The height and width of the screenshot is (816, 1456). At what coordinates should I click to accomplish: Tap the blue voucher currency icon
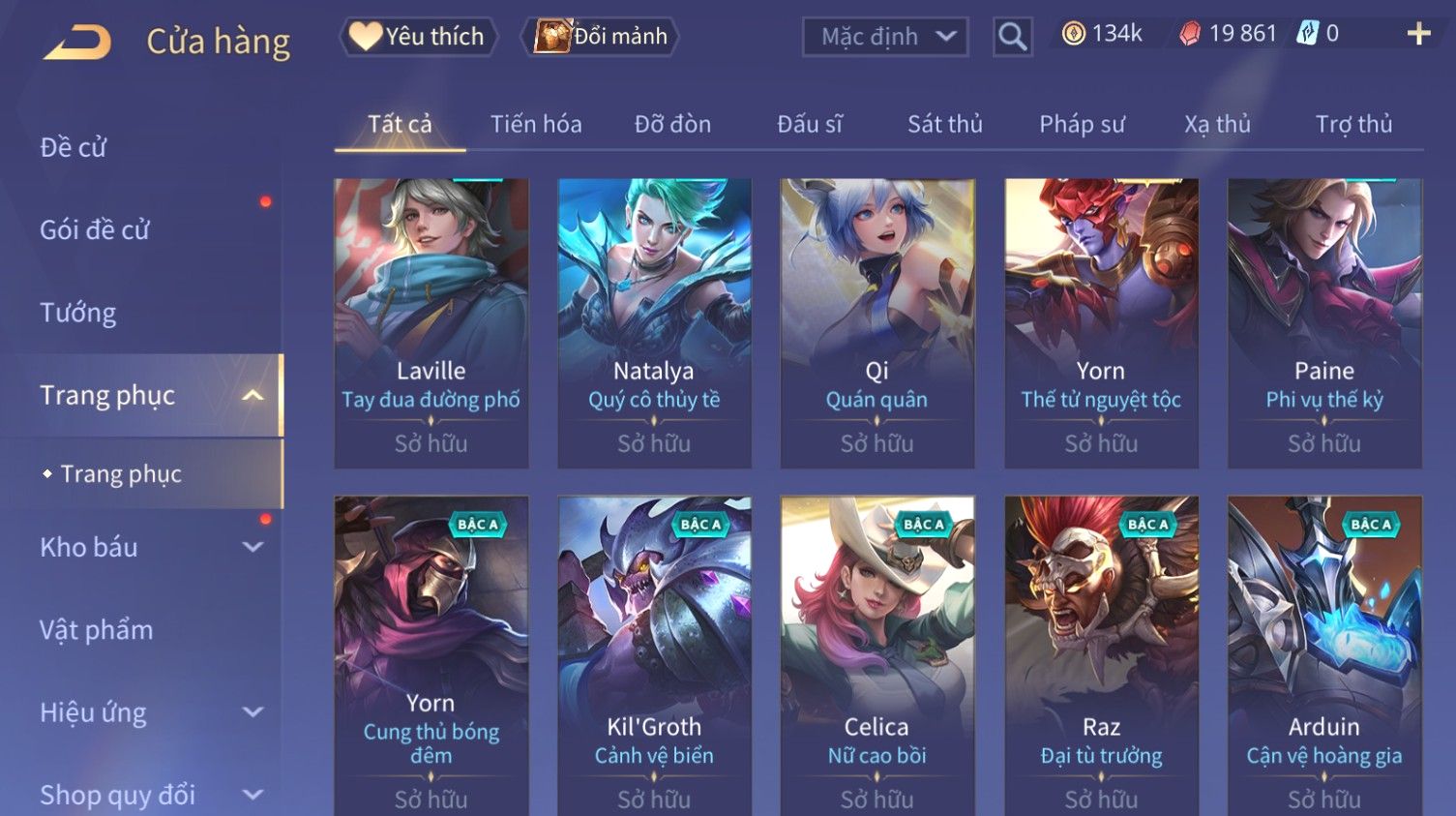click(1307, 33)
